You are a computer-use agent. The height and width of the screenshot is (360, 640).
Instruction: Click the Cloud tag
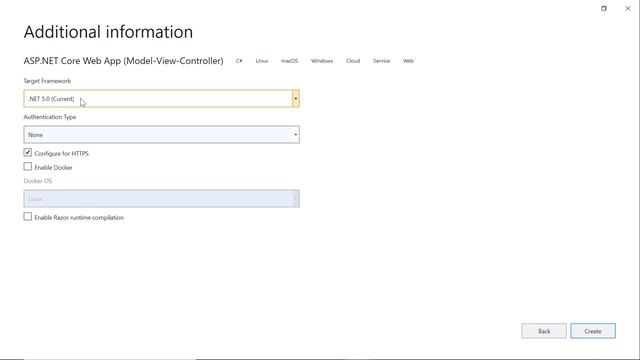pos(353,61)
